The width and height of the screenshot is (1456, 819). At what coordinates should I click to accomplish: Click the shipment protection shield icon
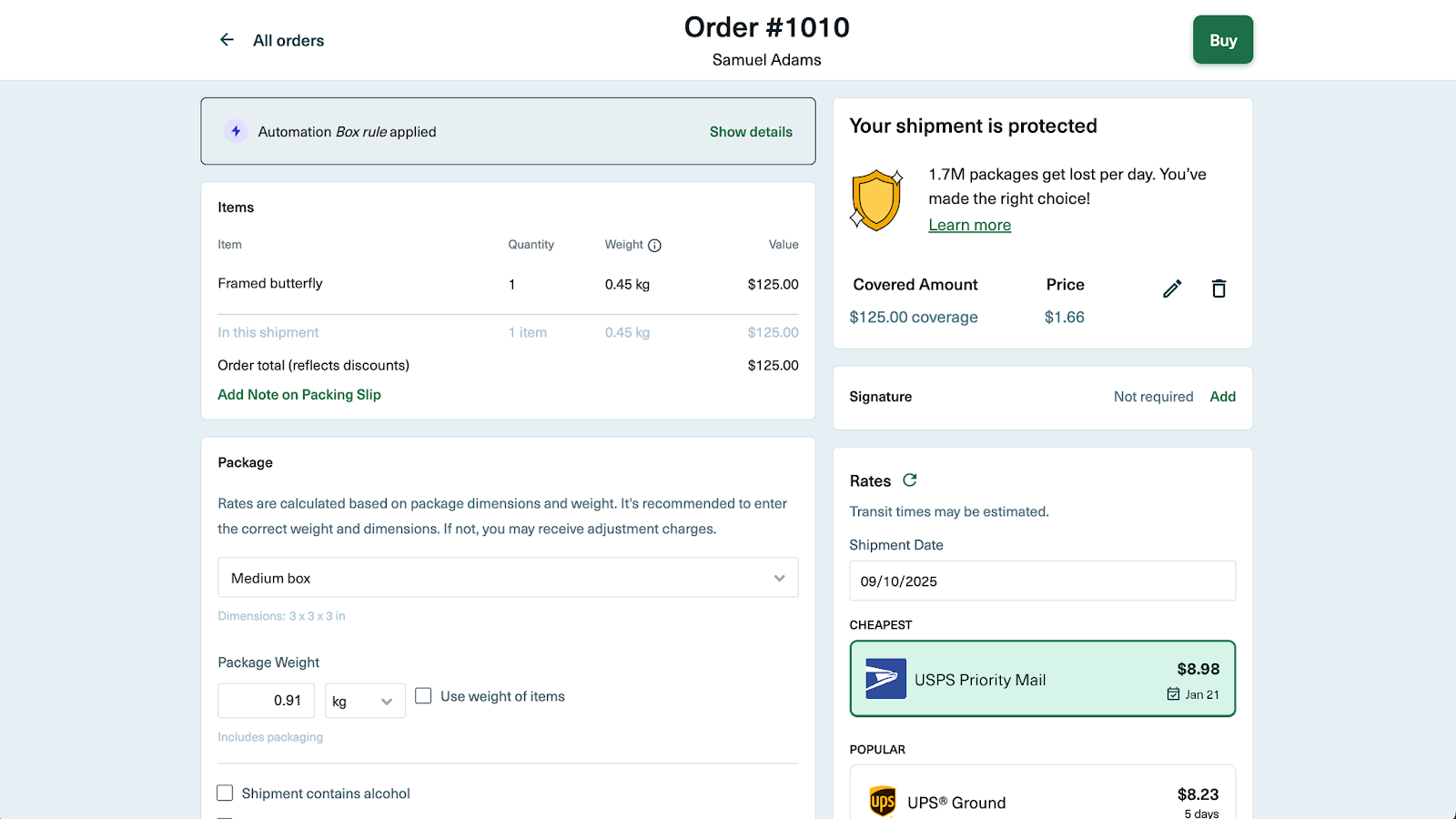[875, 200]
